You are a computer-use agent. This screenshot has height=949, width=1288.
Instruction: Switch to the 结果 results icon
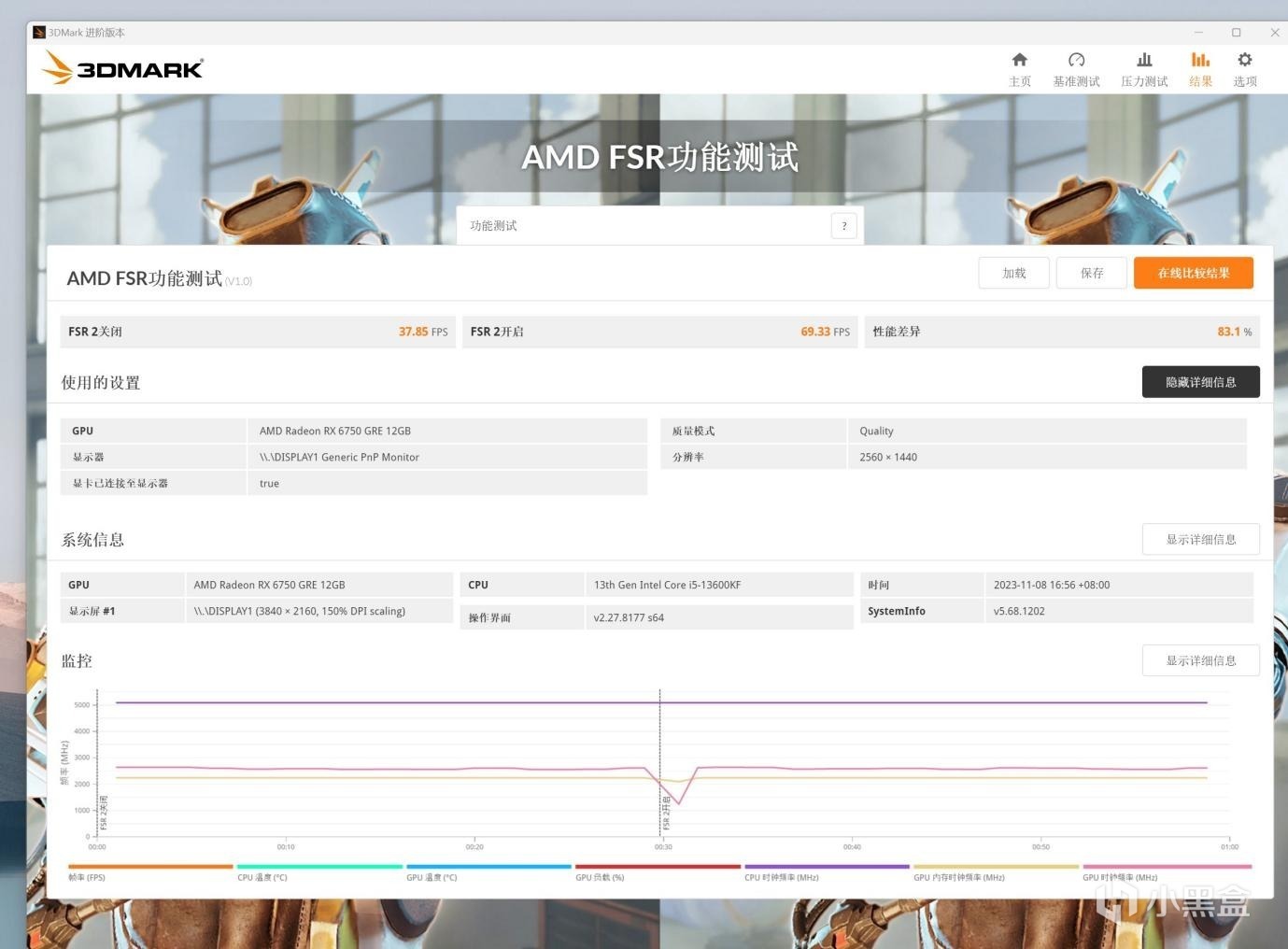click(1200, 60)
